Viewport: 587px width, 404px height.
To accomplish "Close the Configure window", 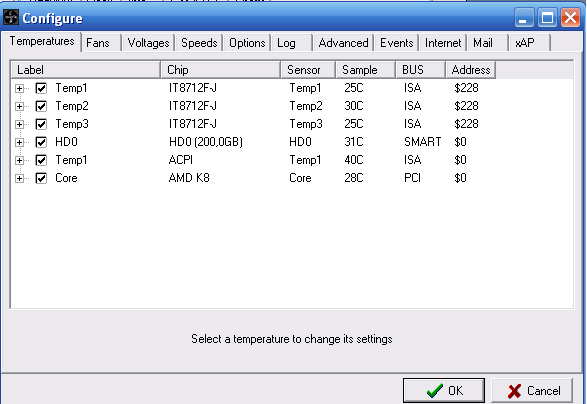I will [x=570, y=18].
